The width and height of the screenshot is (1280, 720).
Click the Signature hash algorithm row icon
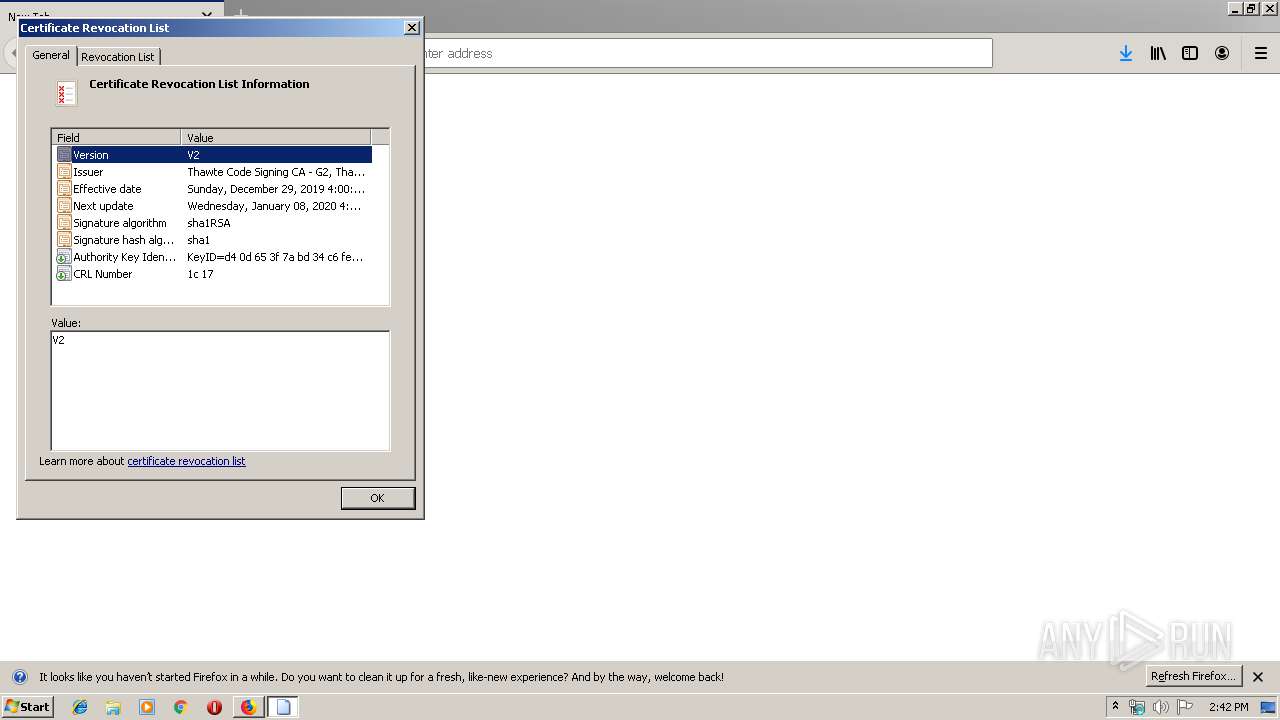click(64, 240)
